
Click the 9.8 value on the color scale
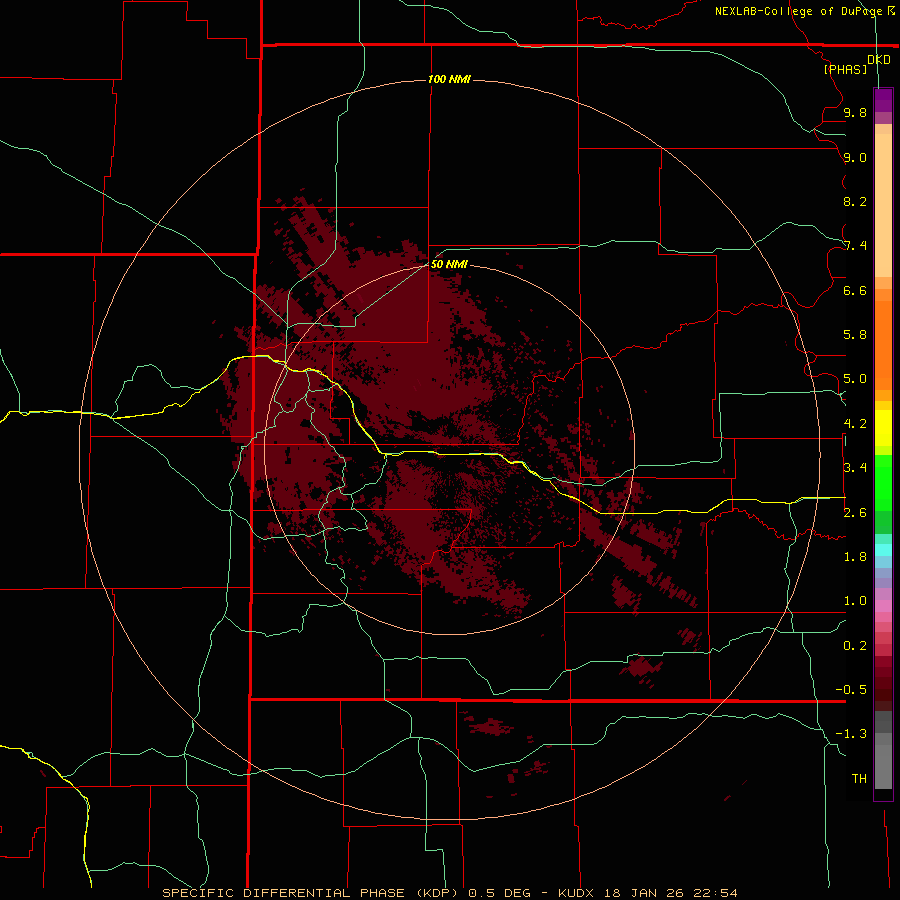tap(855, 112)
